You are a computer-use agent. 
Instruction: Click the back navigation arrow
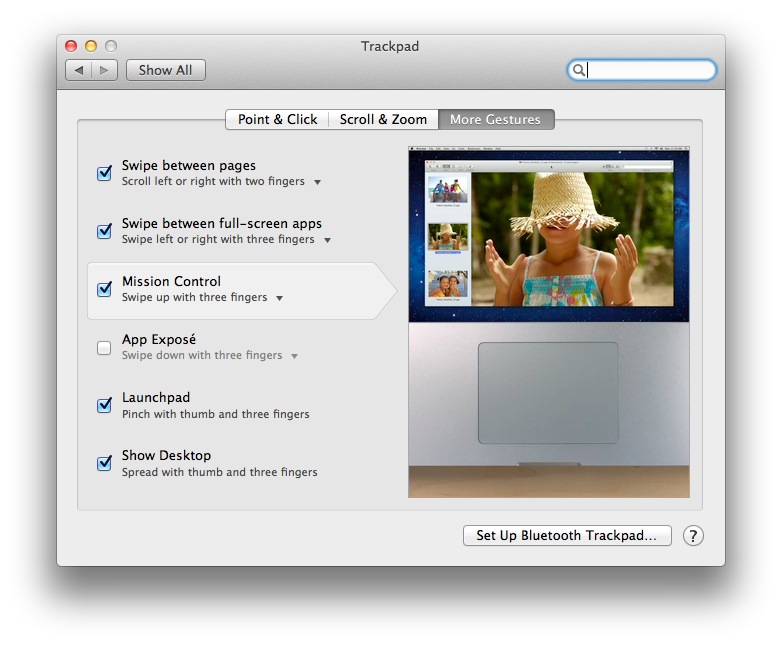point(79,70)
